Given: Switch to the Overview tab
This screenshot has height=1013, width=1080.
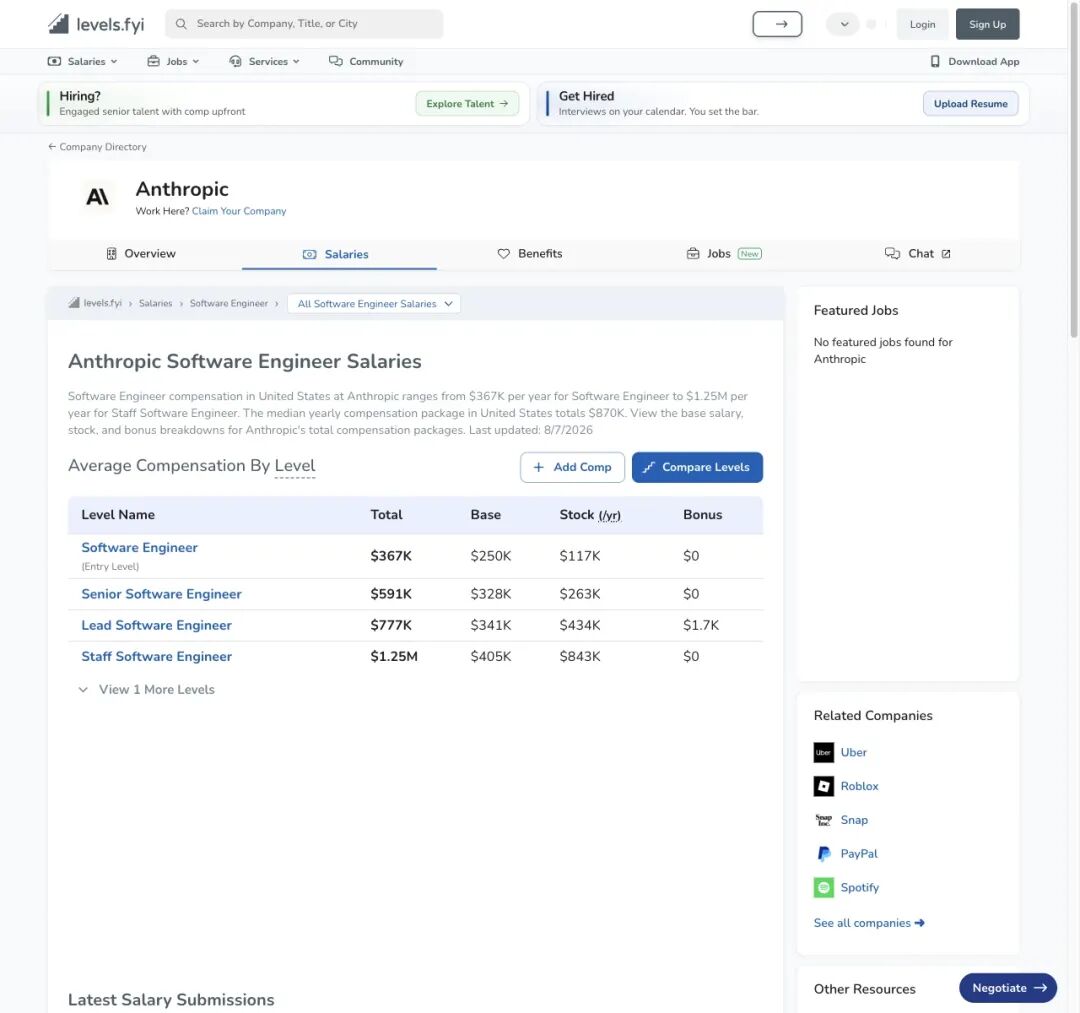Looking at the screenshot, I should click(x=141, y=254).
